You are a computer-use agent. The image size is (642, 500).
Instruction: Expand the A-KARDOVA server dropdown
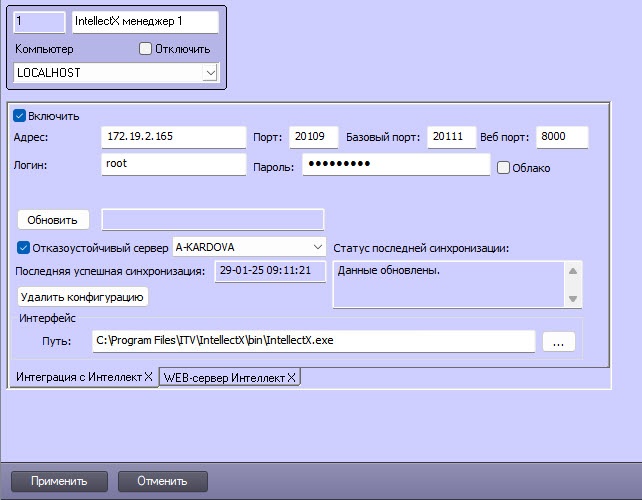[x=318, y=247]
